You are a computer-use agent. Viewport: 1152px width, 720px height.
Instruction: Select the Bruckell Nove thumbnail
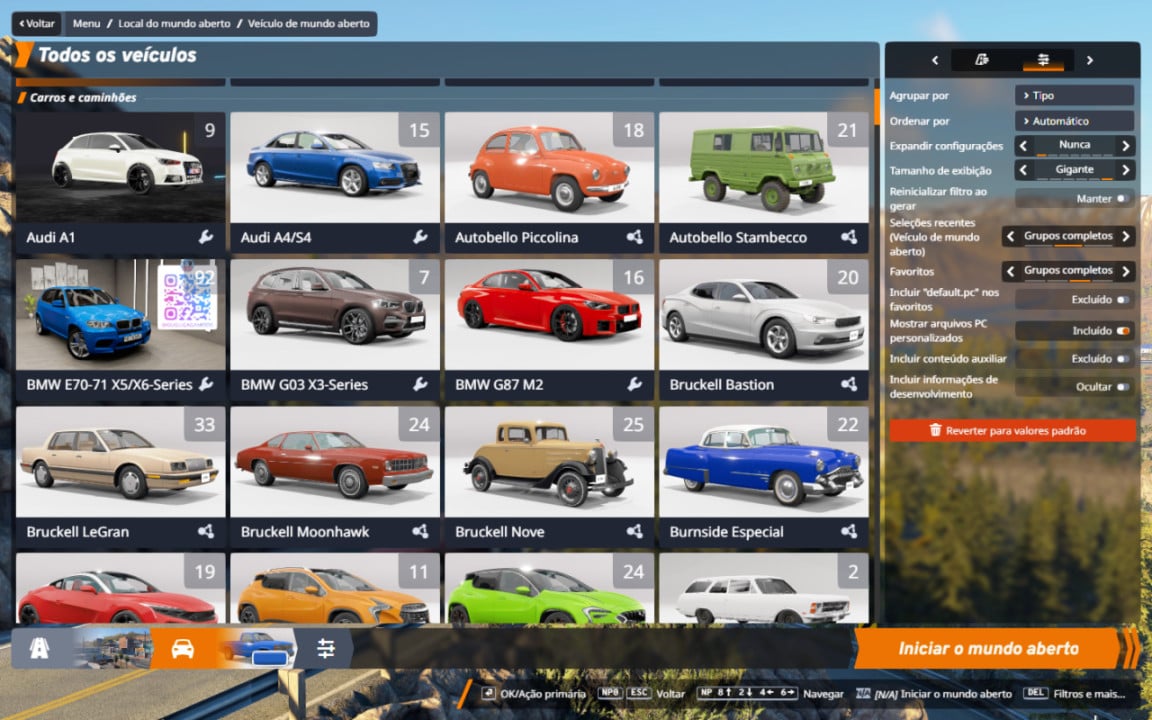(x=550, y=462)
